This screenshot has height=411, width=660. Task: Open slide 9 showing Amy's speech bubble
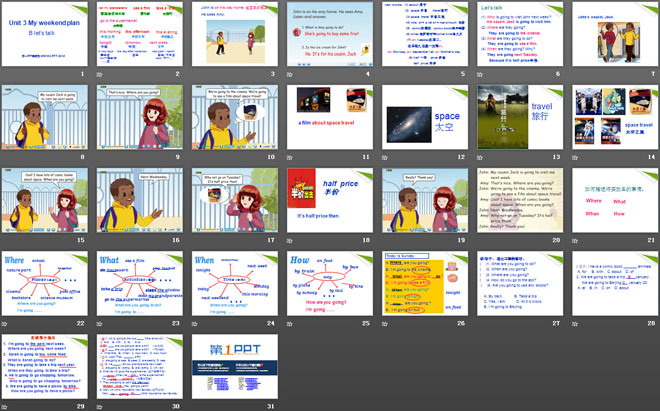140,119
